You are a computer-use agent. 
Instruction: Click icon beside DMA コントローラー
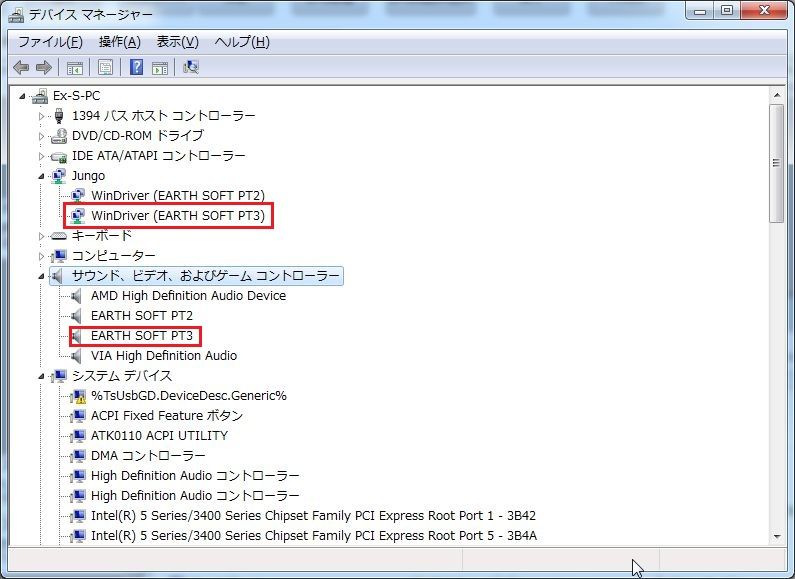click(x=79, y=456)
